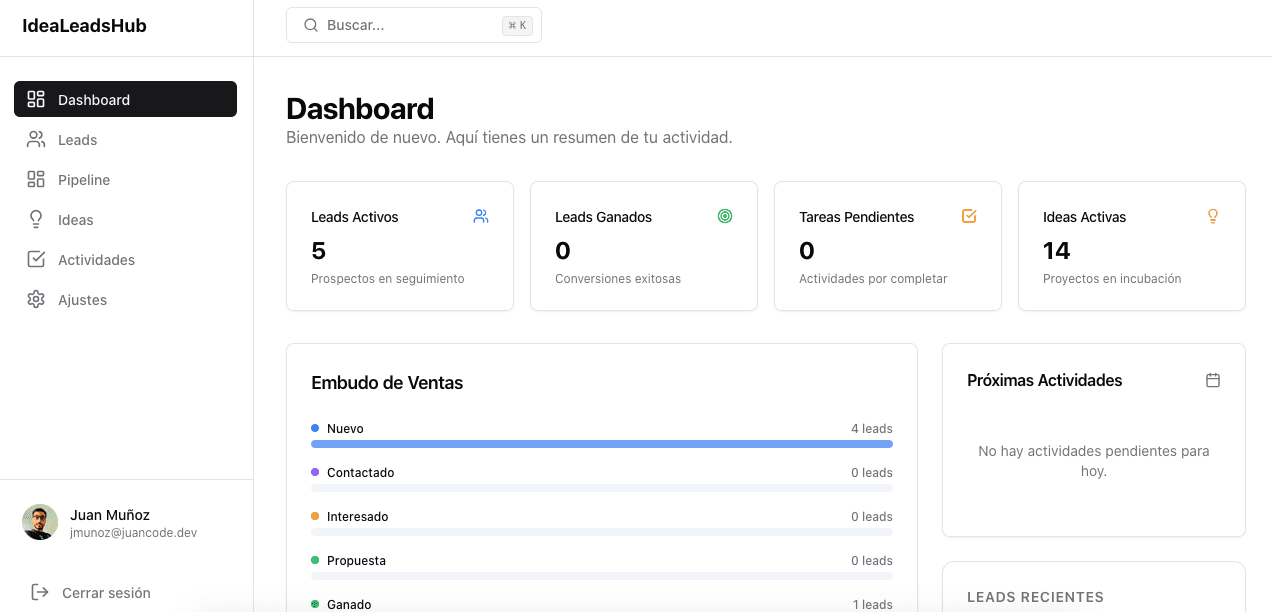Click the Actividades checkmark icon in sidebar
This screenshot has height=612, width=1272.
(36, 259)
